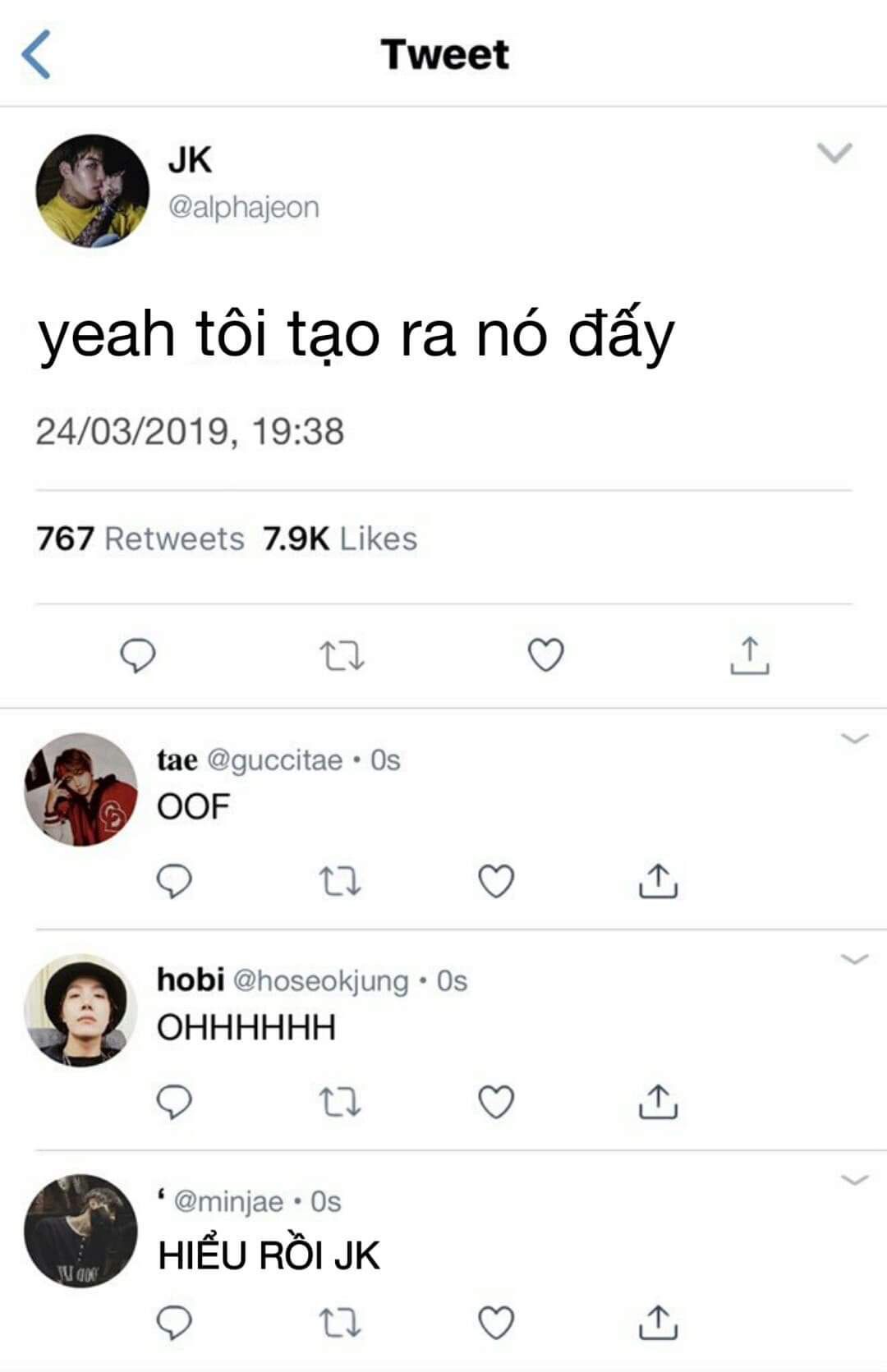This screenshot has height=1372, width=887.
Task: Share JK's main tweet
Action: 749,655
